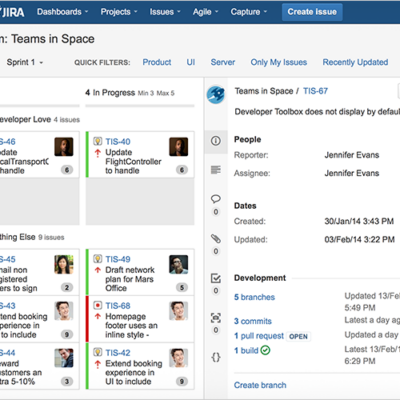Click the OPEN pull request status badge

pos(298,336)
